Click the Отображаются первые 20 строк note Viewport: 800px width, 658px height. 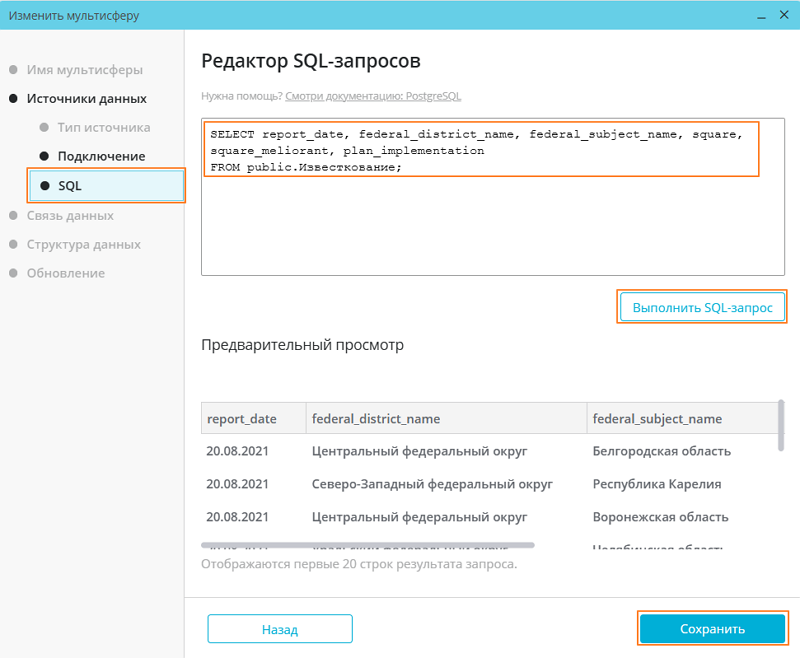point(359,564)
